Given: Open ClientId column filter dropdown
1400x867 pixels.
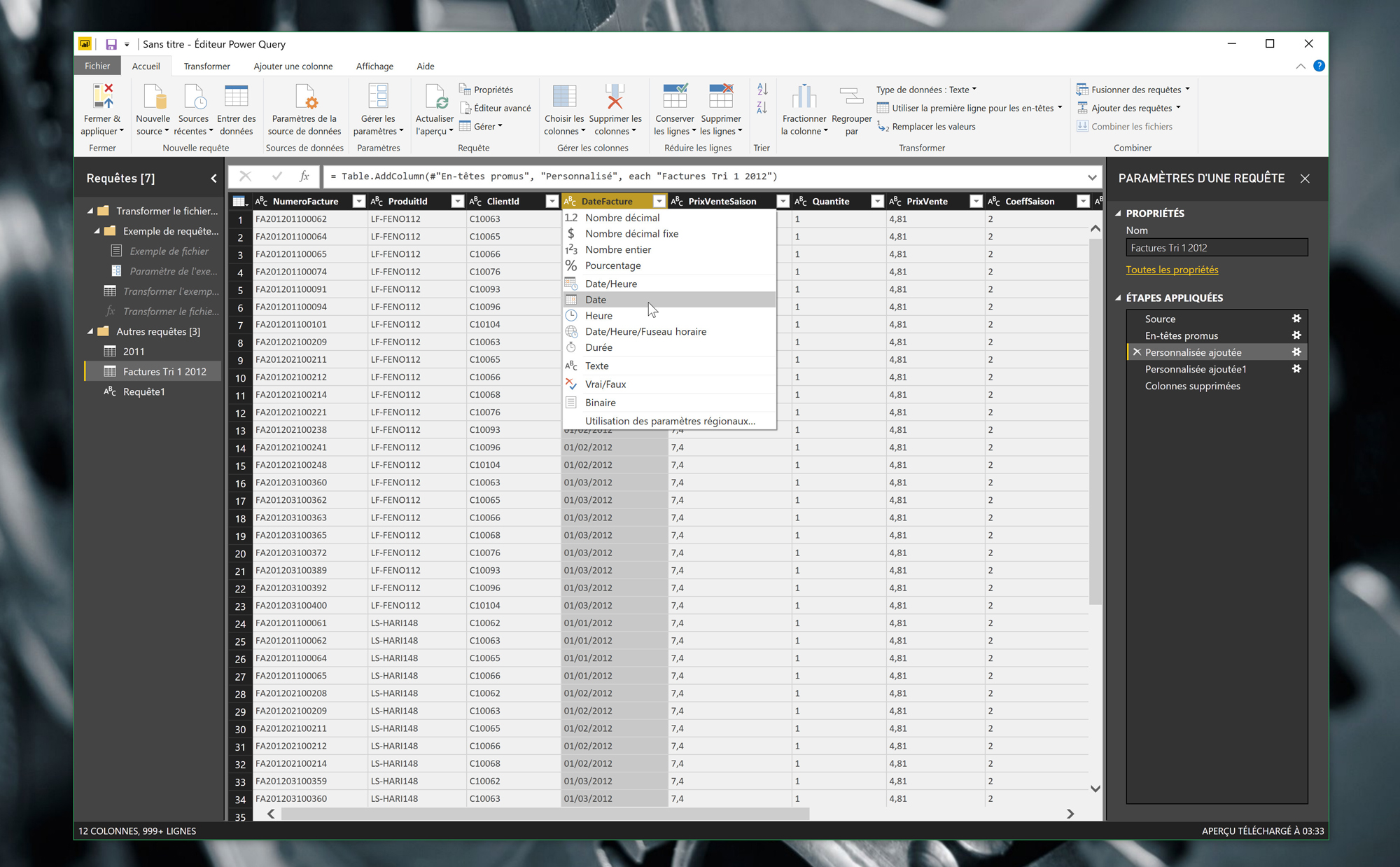Looking at the screenshot, I should 552,202.
